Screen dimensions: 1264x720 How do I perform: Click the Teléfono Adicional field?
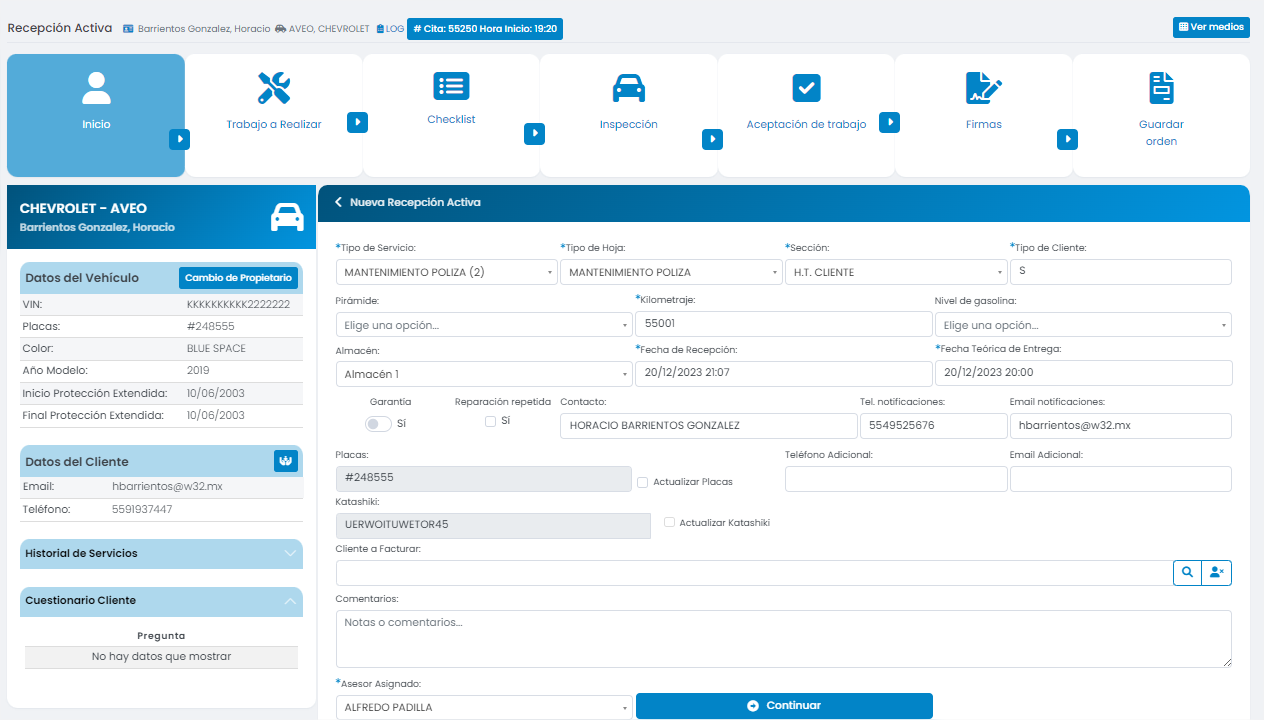click(x=896, y=479)
